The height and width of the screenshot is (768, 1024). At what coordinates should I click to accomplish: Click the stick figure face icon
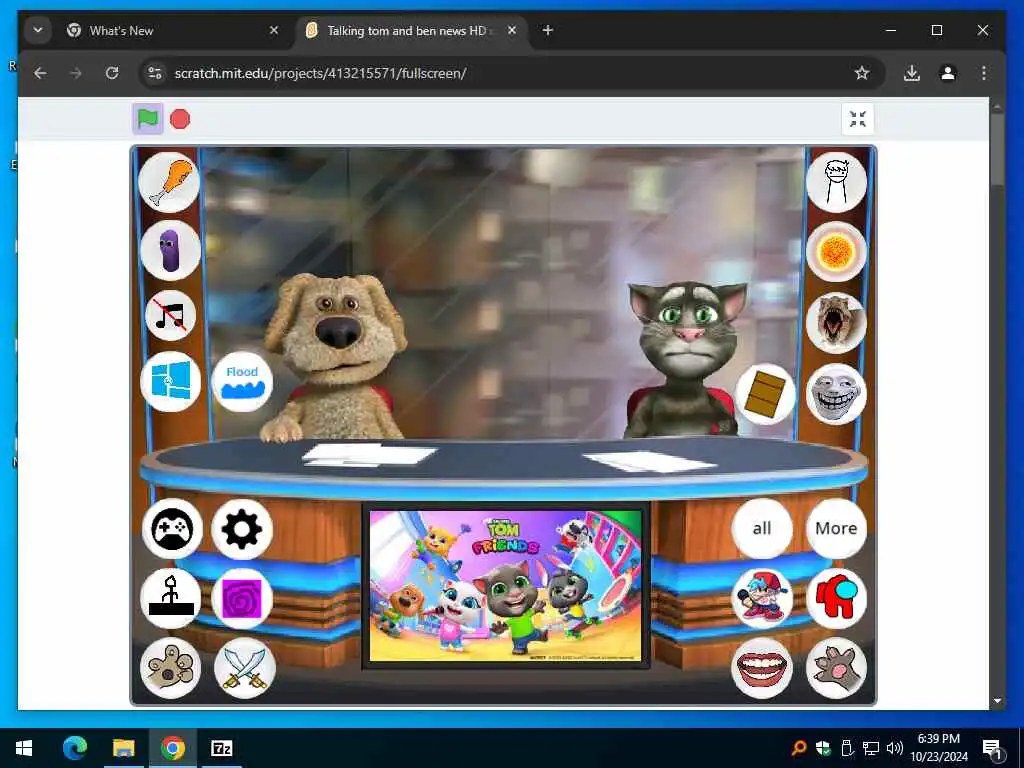click(837, 182)
